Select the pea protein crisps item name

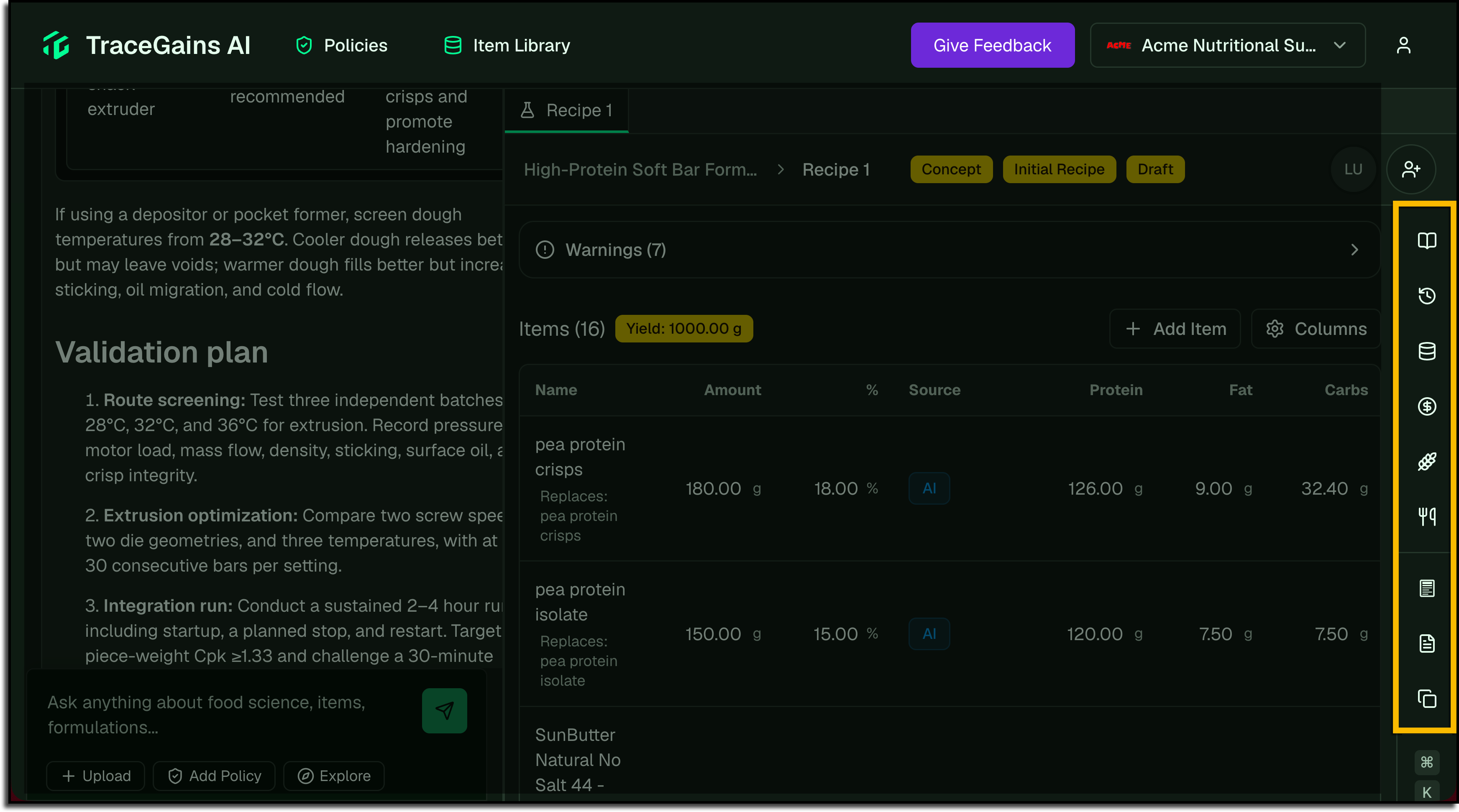click(x=580, y=457)
